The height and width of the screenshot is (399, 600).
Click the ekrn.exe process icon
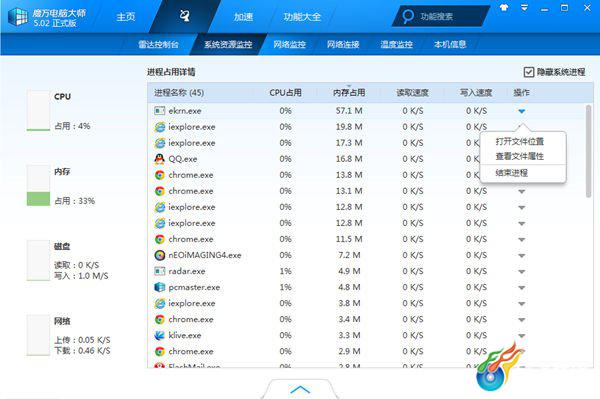pyautogui.click(x=159, y=111)
